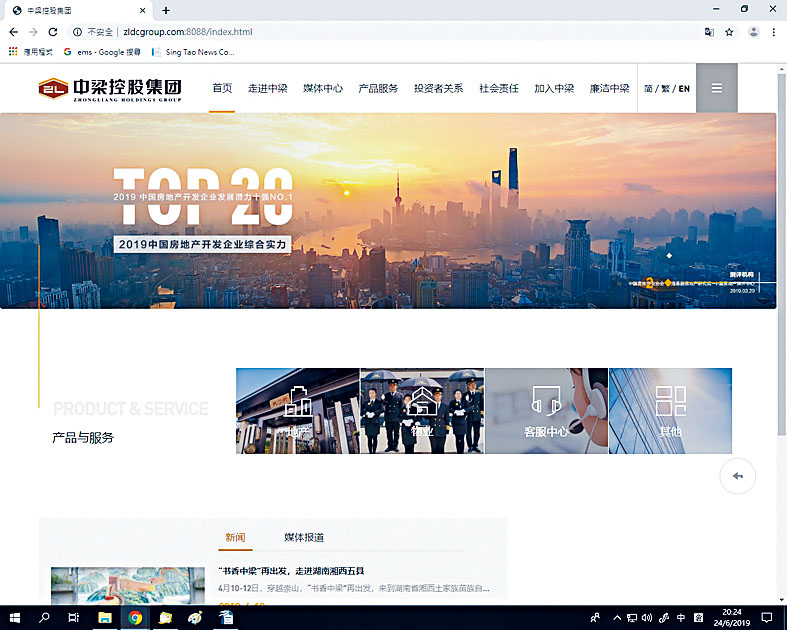The image size is (787, 630).
Task: Open the 其他 other services tile
Action: [x=671, y=411]
